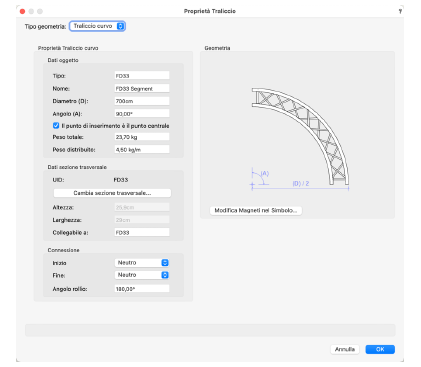The image size is (421, 367).
Task: Select the Diametro (D) input field
Action: [x=142, y=101]
